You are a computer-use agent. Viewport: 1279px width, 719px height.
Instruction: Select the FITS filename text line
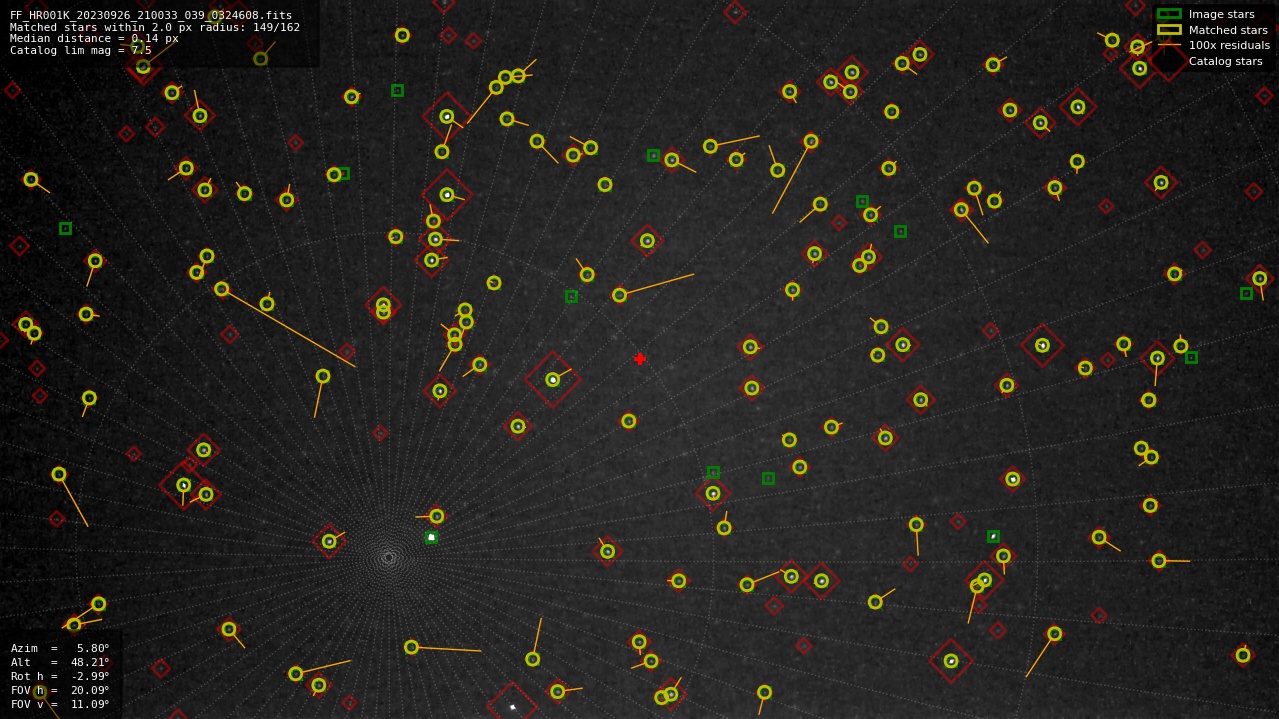151,15
